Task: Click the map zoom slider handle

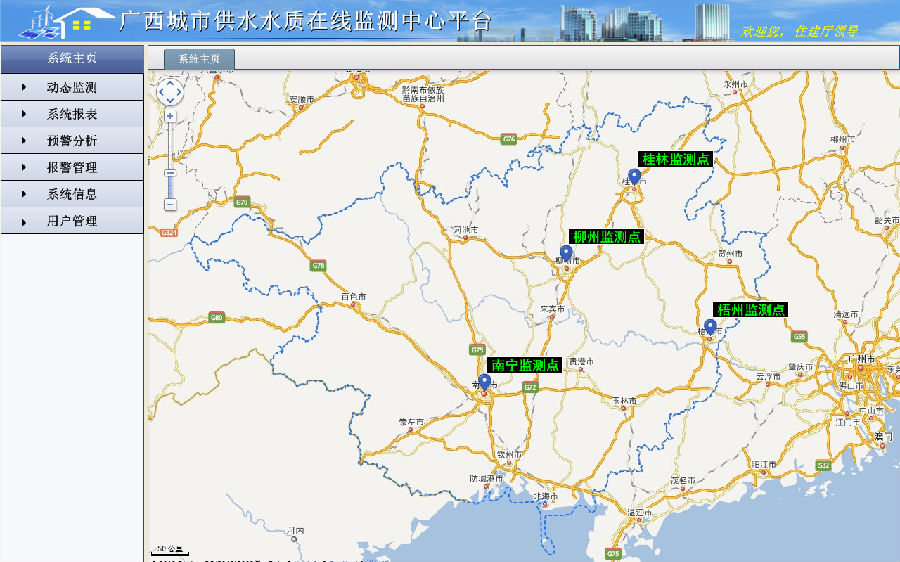Action: click(170, 173)
